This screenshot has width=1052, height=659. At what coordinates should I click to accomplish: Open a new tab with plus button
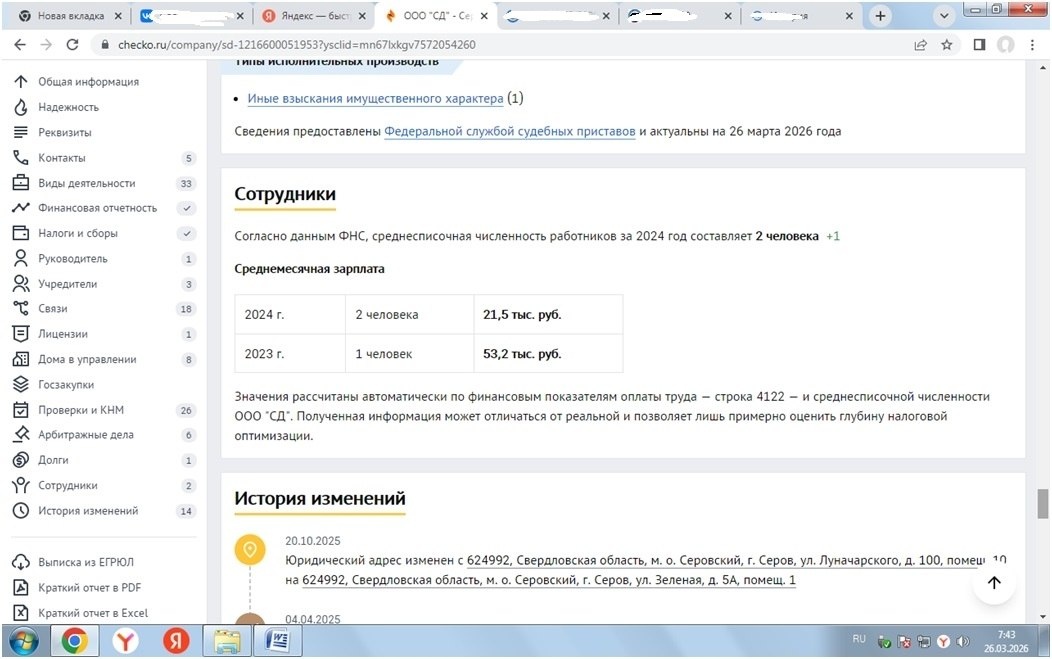880,16
